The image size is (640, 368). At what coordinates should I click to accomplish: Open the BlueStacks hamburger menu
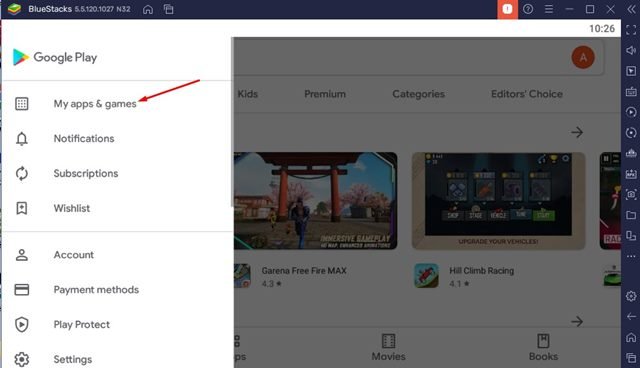pyautogui.click(x=549, y=9)
